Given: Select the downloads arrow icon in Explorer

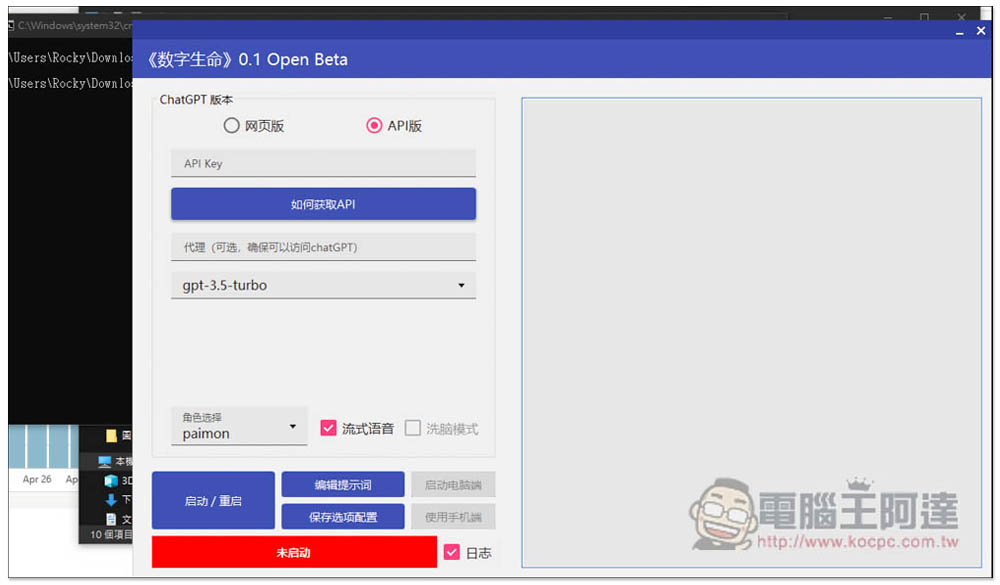Looking at the screenshot, I should (x=111, y=500).
